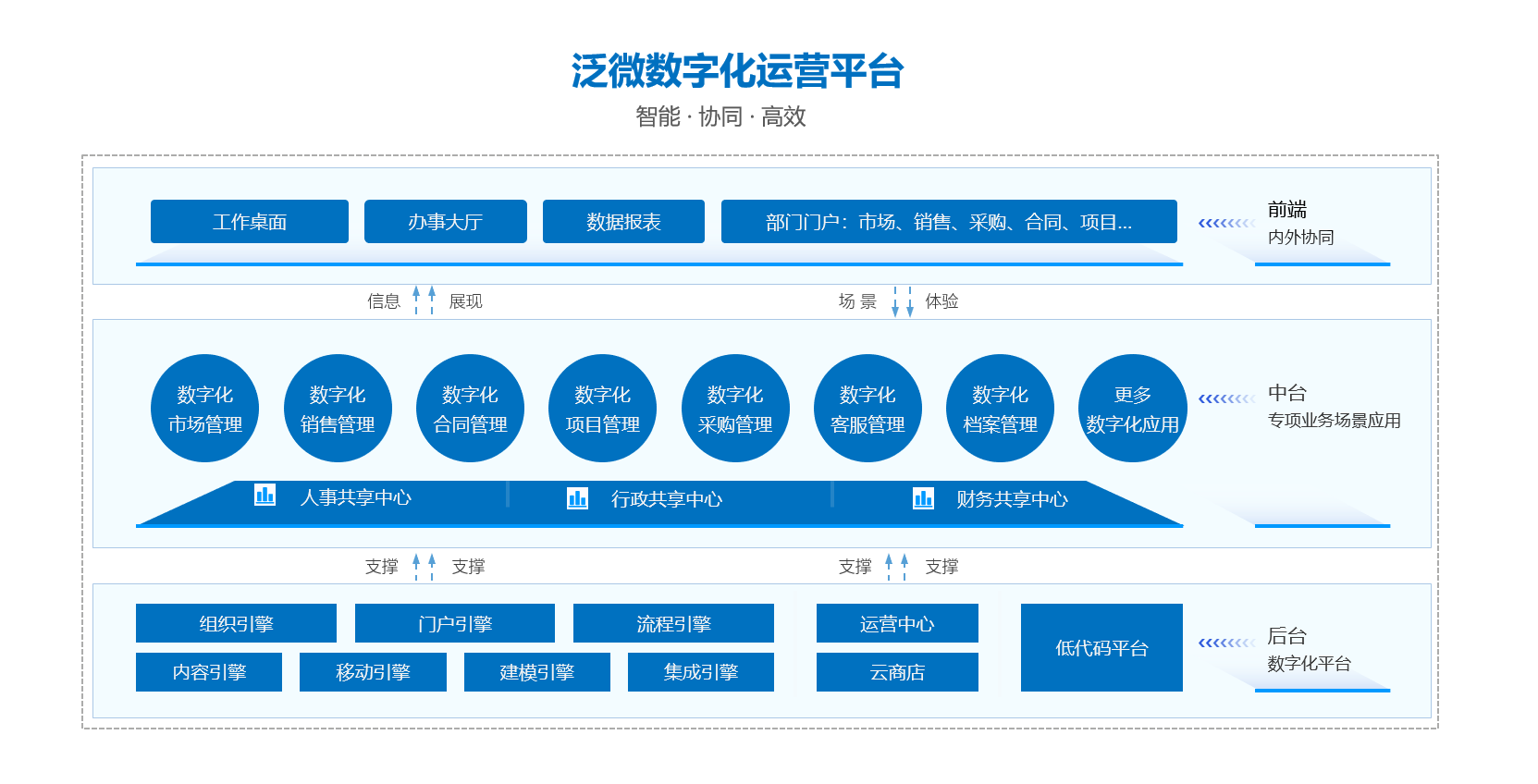
Task: Click the chevron arrows next to 后台
Action: (1226, 643)
